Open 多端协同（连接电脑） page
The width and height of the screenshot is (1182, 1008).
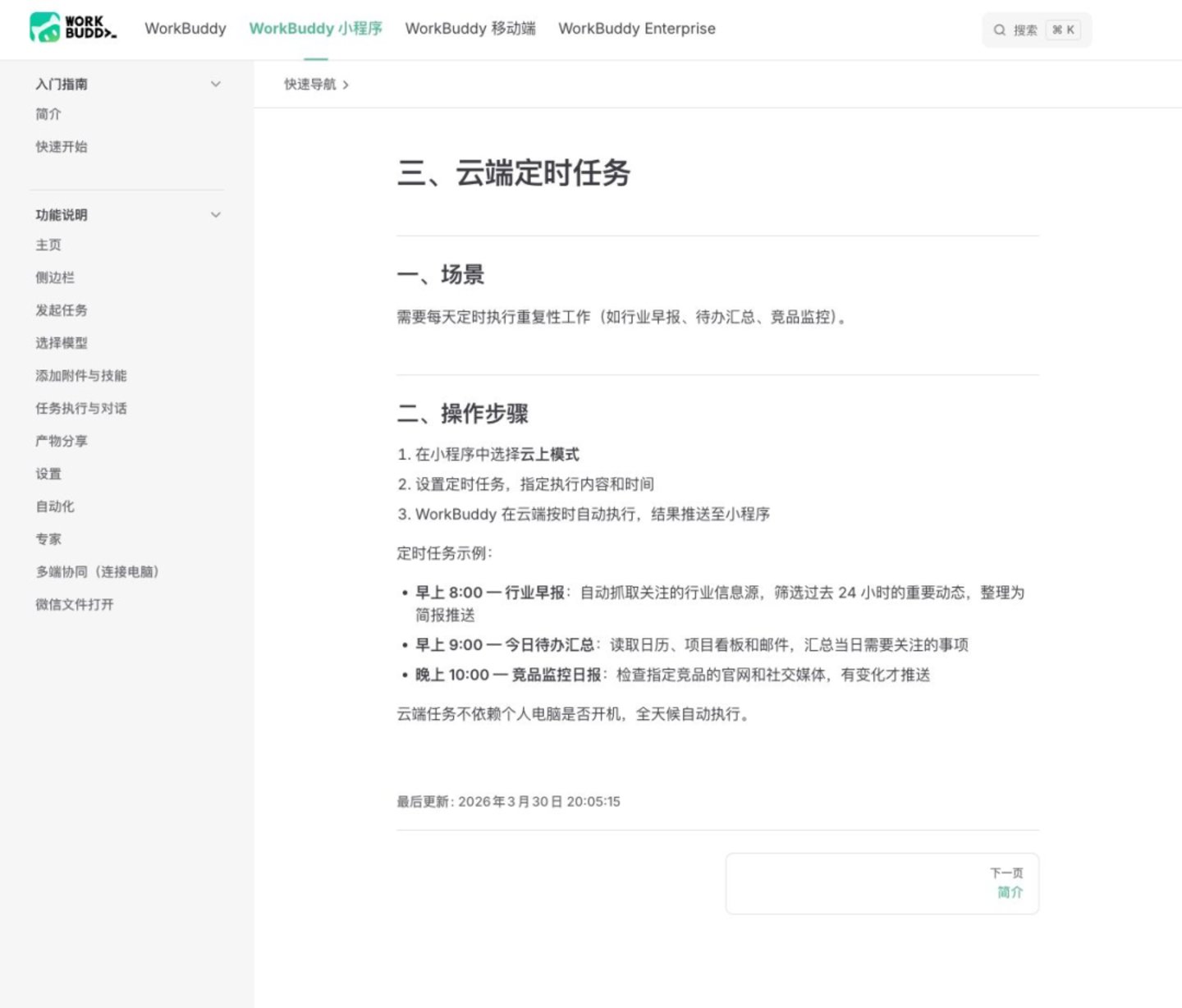(98, 571)
